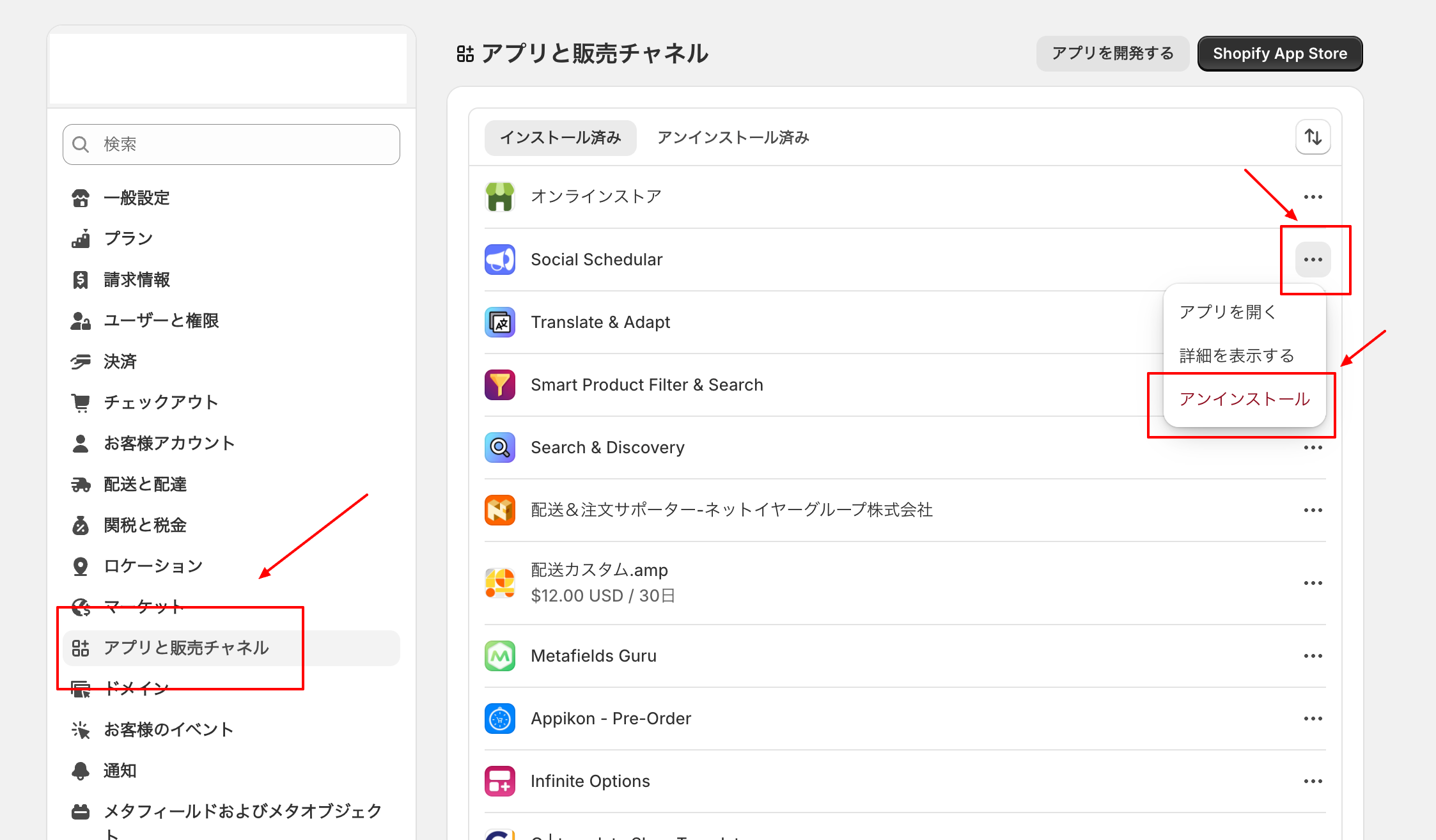1436x840 pixels.
Task: Click the sort arrows button
Action: pyautogui.click(x=1313, y=137)
